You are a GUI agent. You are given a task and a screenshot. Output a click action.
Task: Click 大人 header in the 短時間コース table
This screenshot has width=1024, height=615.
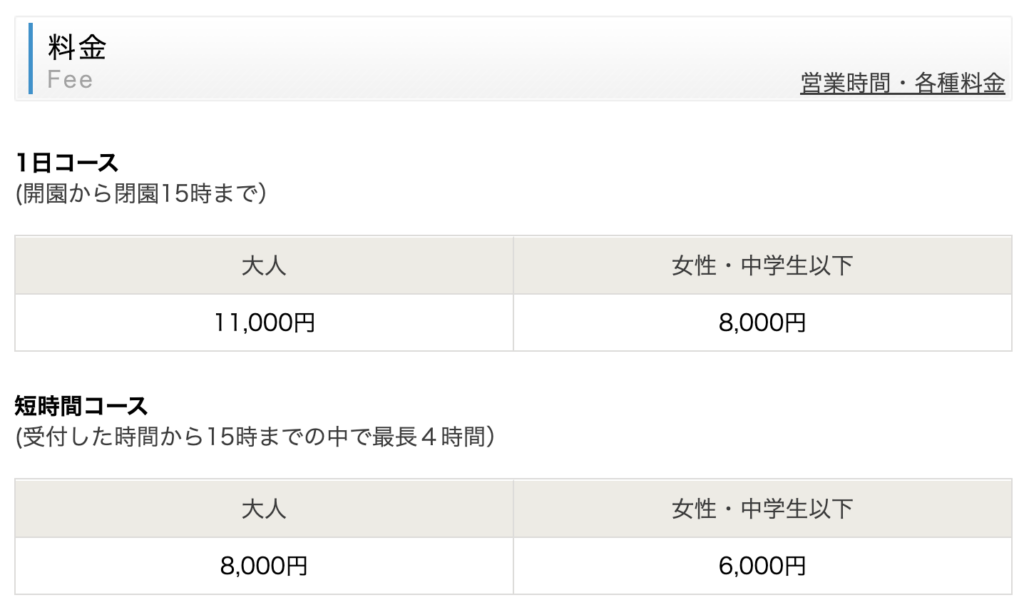pos(264,509)
